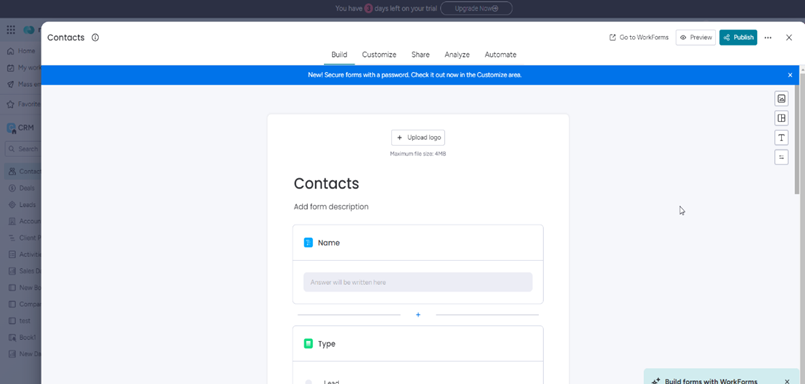The height and width of the screenshot is (384, 805).
Task: Close the form builder with X
Action: point(789,37)
